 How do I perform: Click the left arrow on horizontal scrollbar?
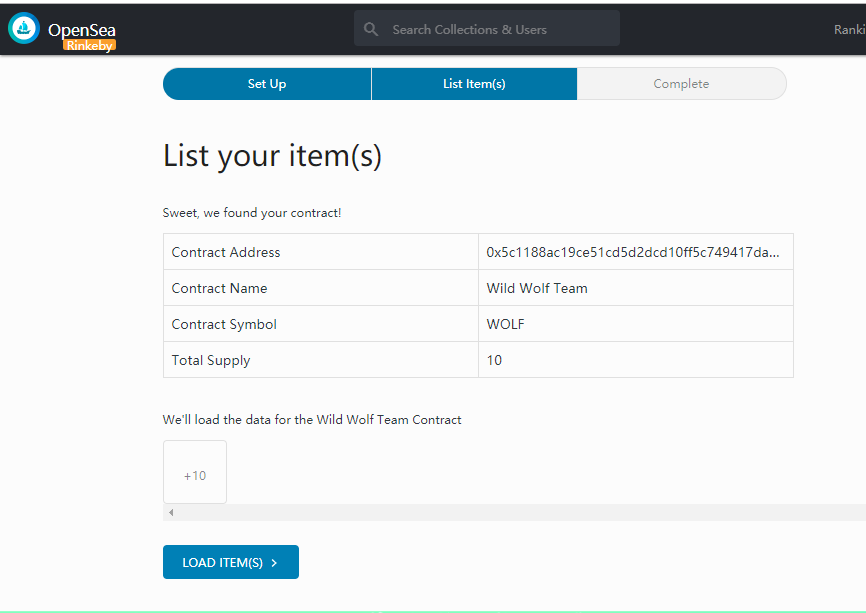click(x=171, y=512)
